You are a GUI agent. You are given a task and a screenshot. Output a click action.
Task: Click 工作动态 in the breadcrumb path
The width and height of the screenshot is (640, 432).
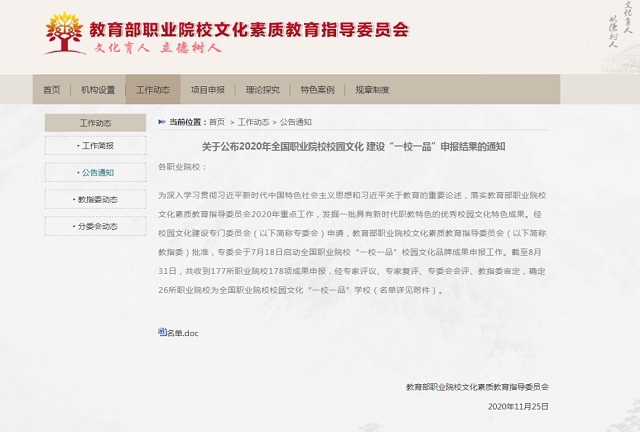(253, 122)
